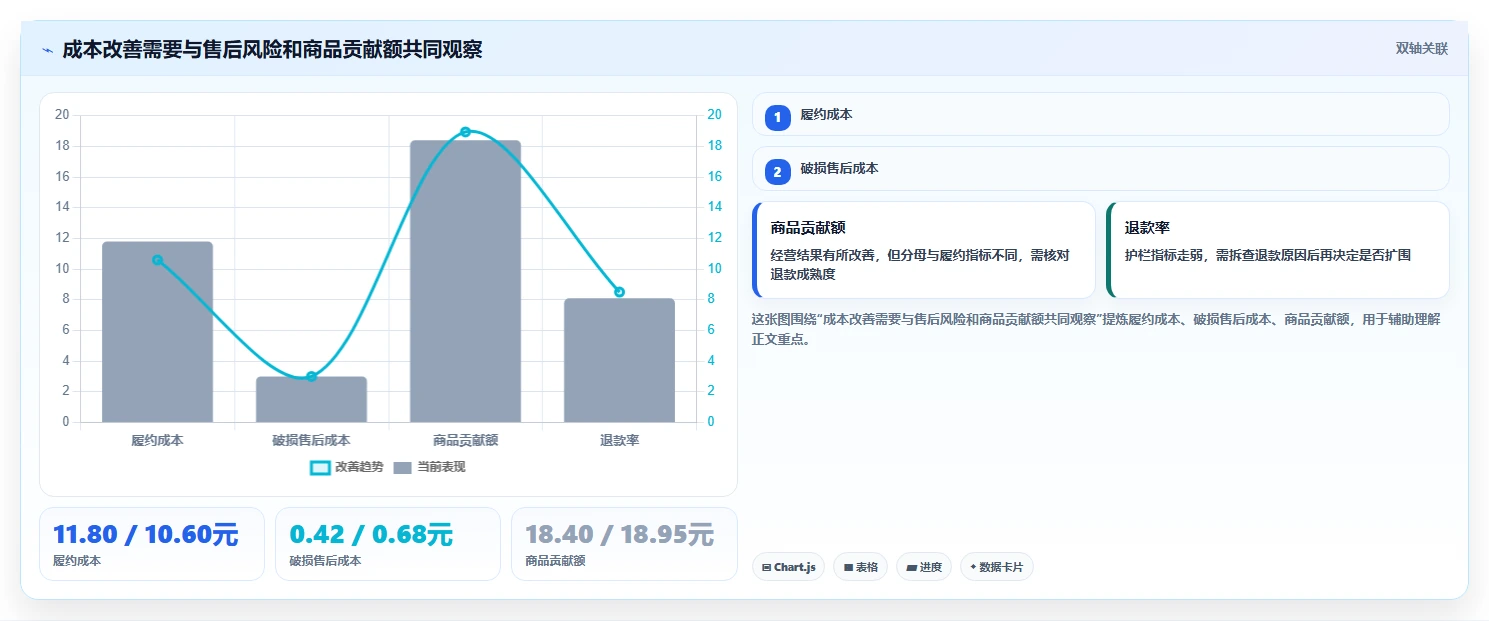The image size is (1489, 621).
Task: Click the 商品贡献额 bar in chart
Action: [x=465, y=281]
